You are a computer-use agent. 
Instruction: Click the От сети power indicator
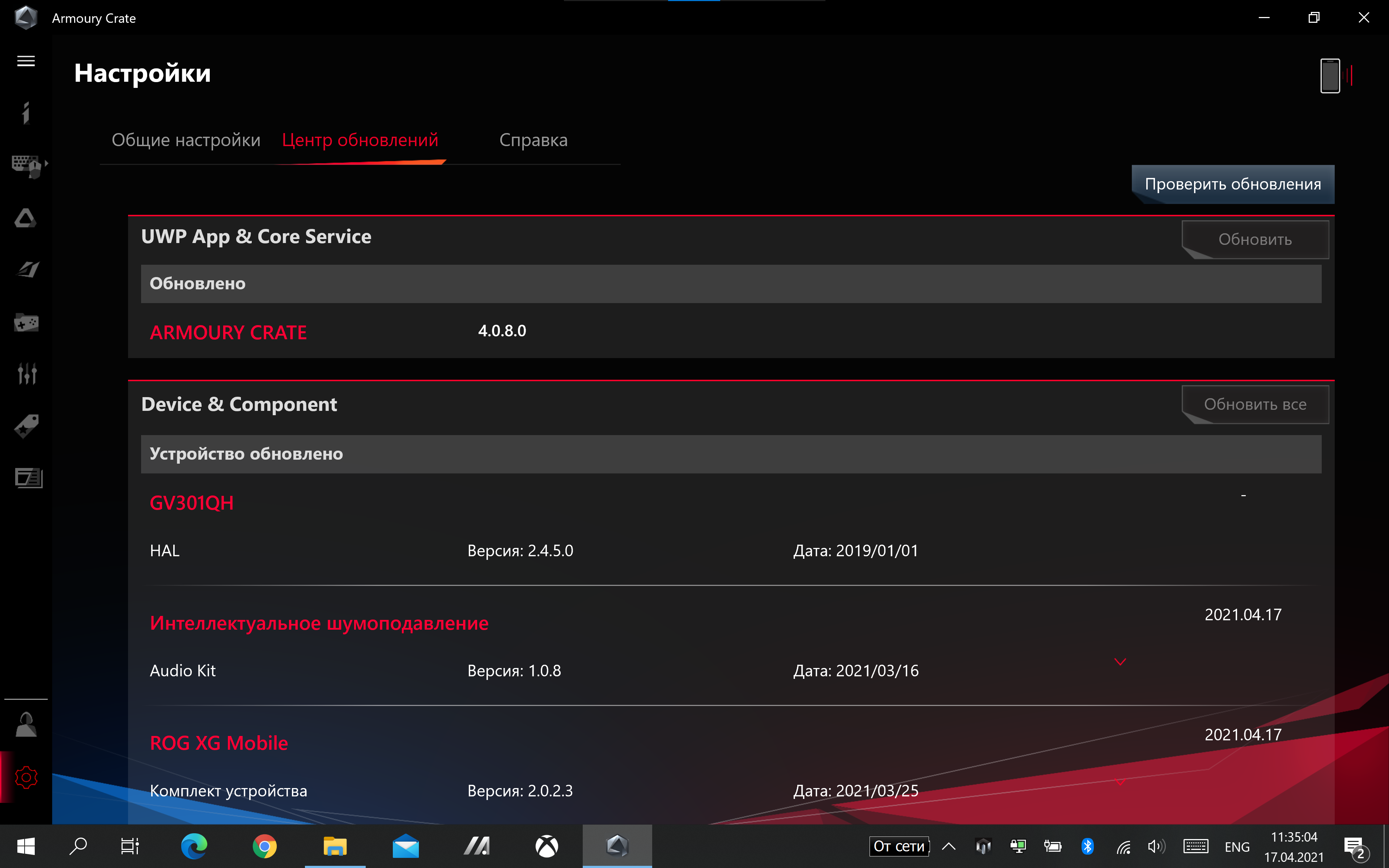(899, 846)
